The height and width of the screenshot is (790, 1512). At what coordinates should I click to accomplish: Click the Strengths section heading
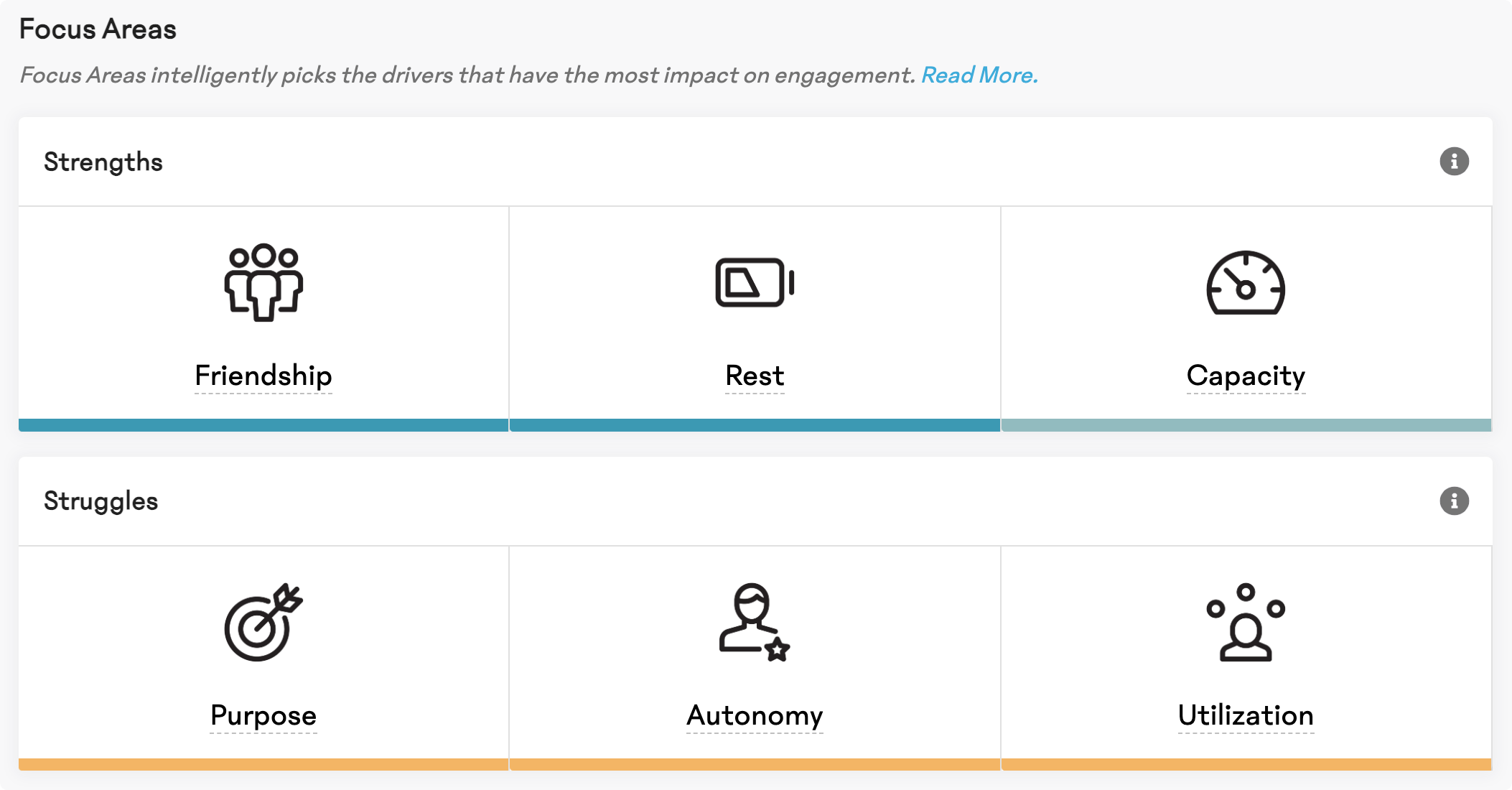[103, 162]
